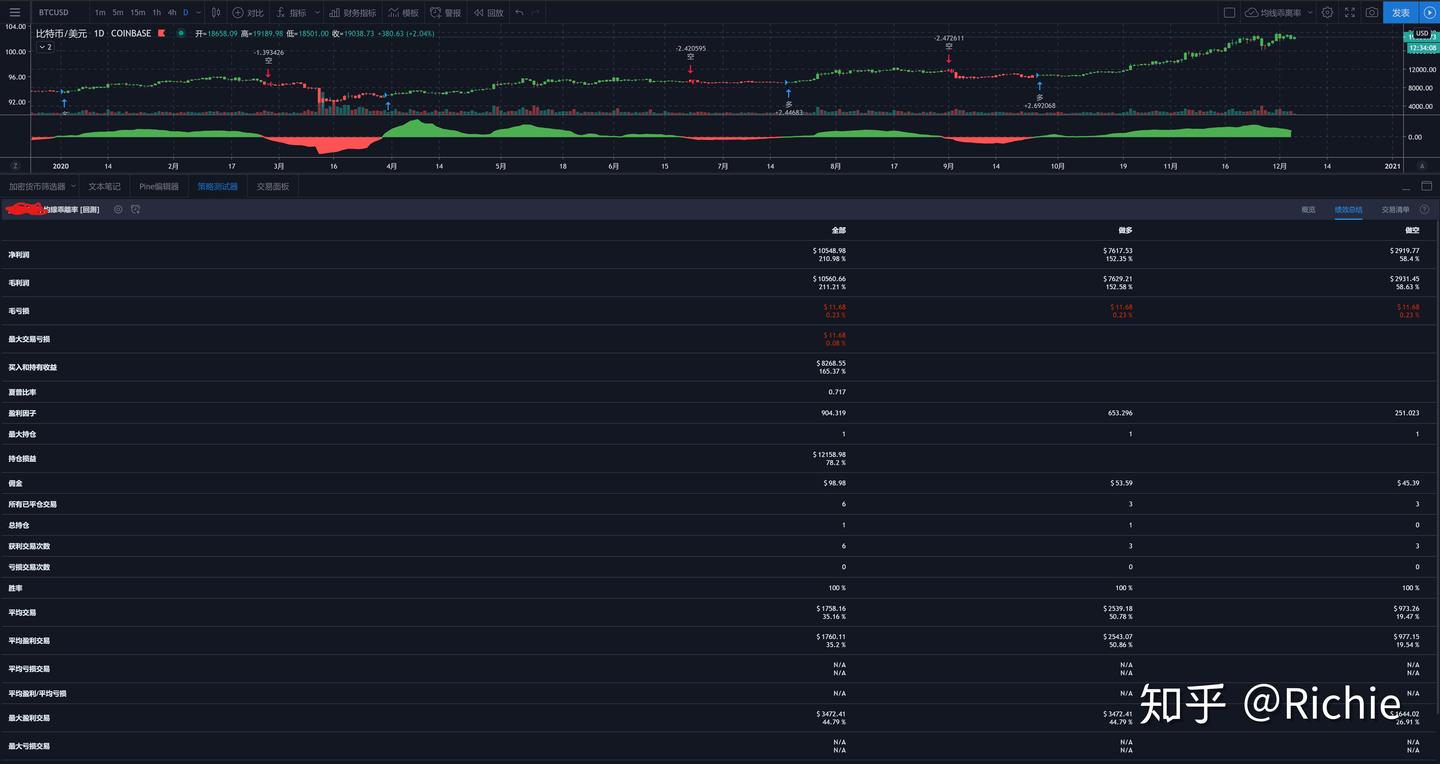Click the 2020 label on the timeline axis
The width and height of the screenshot is (1440, 764).
pyautogui.click(x=60, y=166)
